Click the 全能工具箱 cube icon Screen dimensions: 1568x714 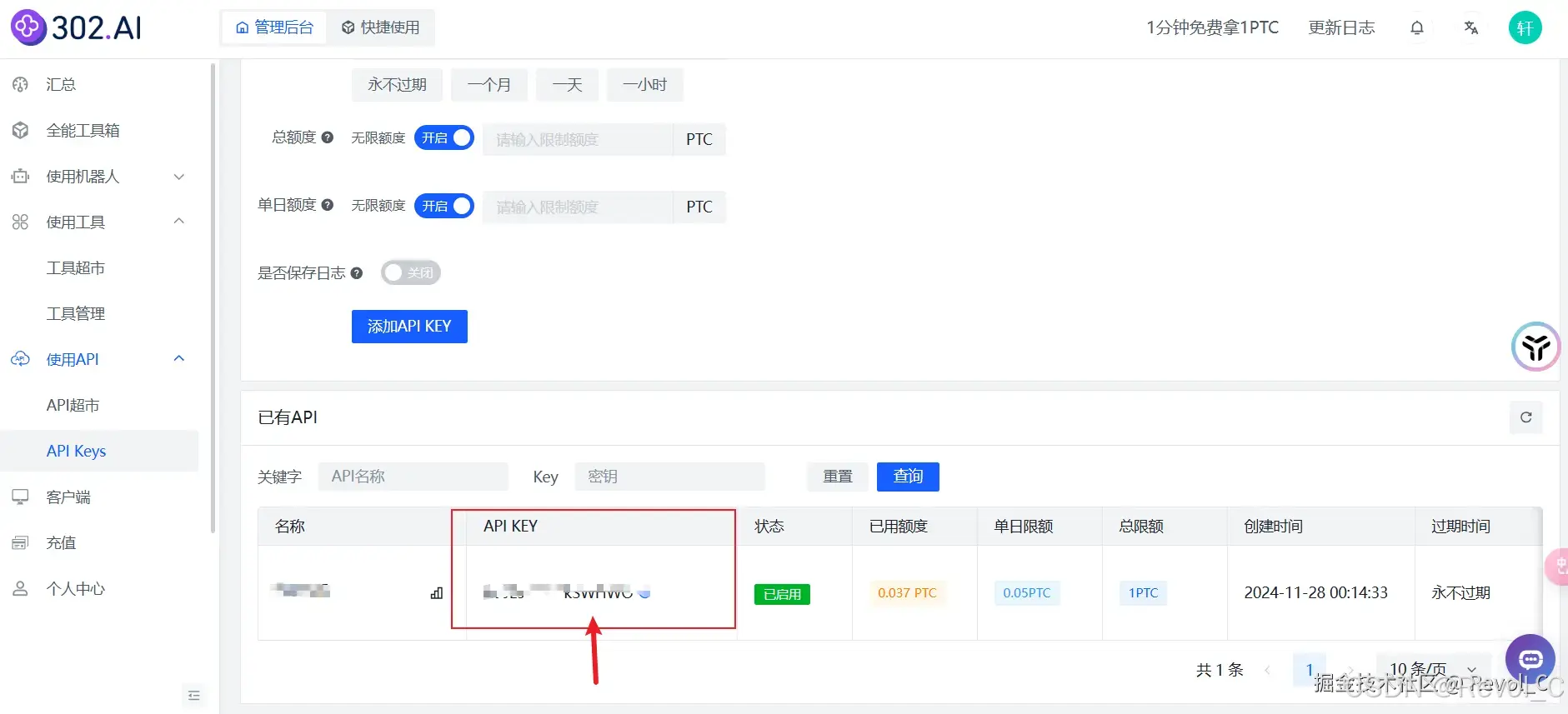21,130
